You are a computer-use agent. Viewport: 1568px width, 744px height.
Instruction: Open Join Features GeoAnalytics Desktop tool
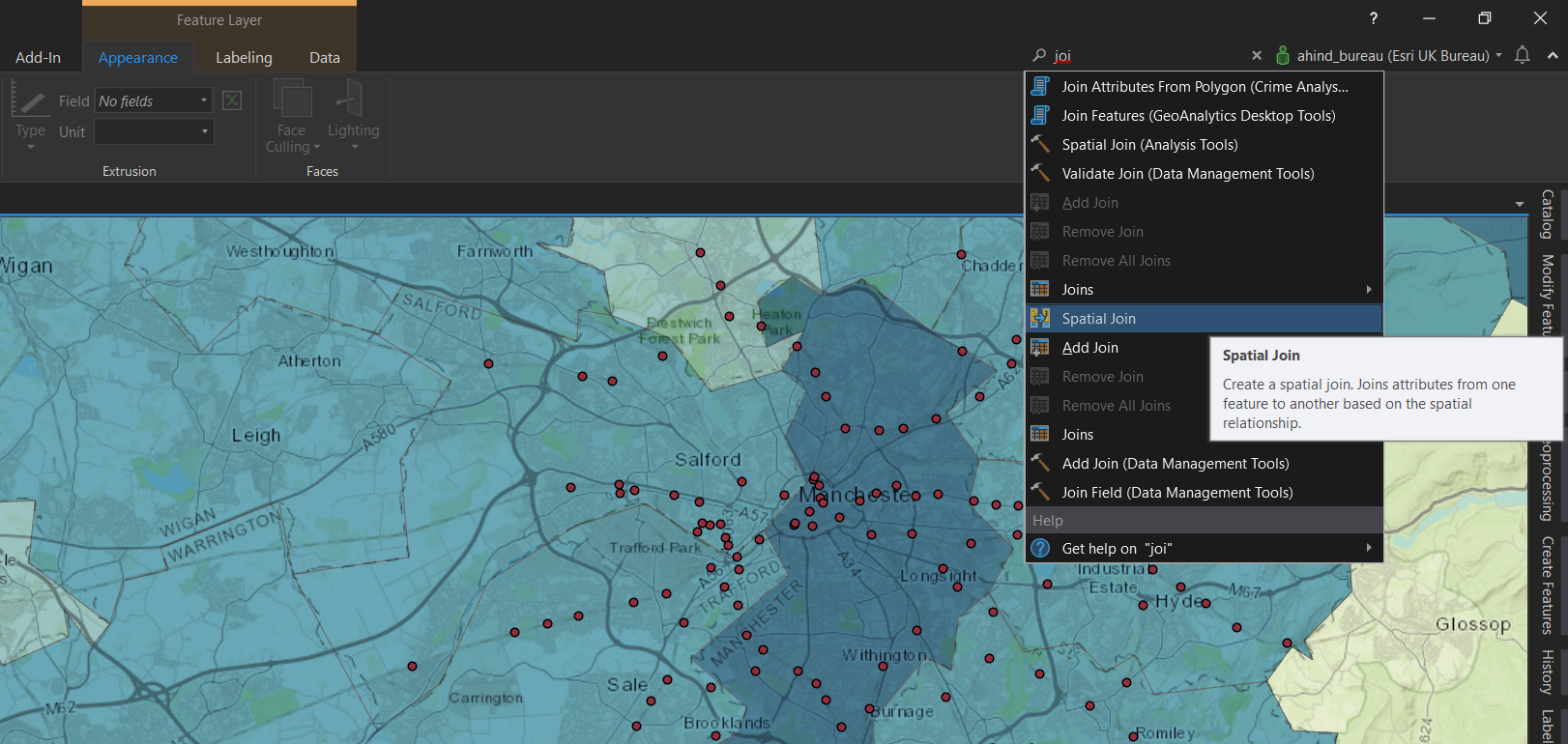(x=1204, y=116)
